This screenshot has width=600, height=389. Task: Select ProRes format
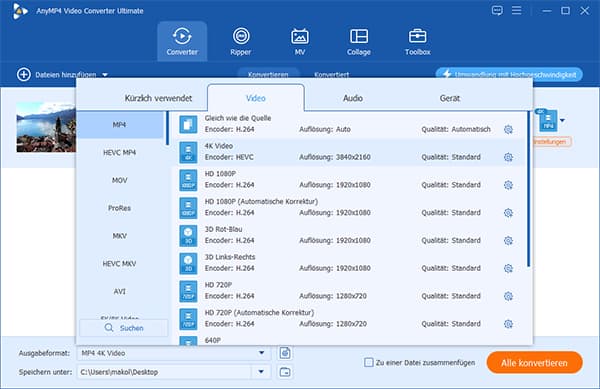click(120, 208)
